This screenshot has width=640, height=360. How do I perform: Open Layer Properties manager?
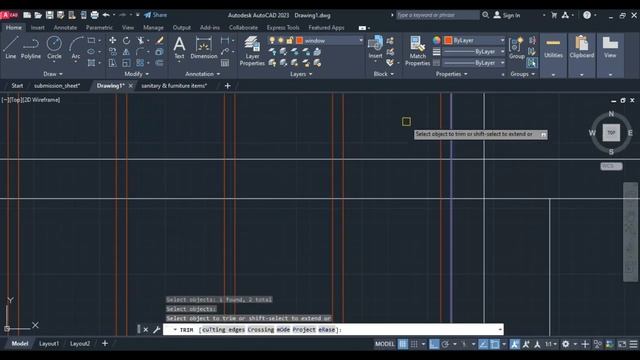pos(252,51)
